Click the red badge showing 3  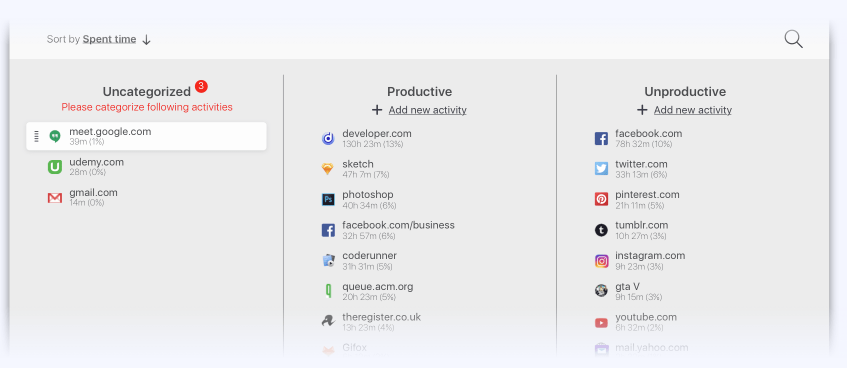pos(201,86)
